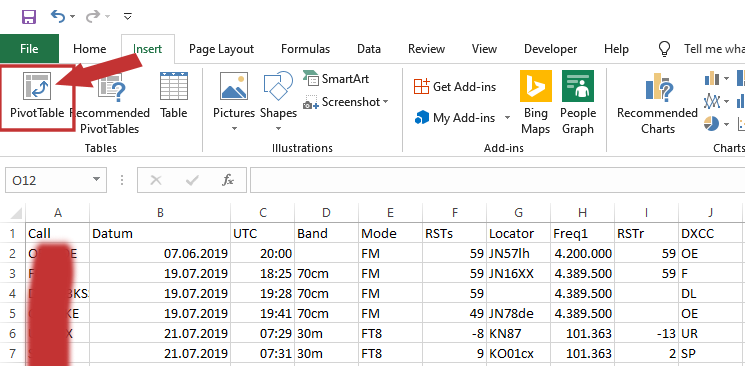
Task: Click Insert Pie Chart icon
Action: [x=712, y=124]
